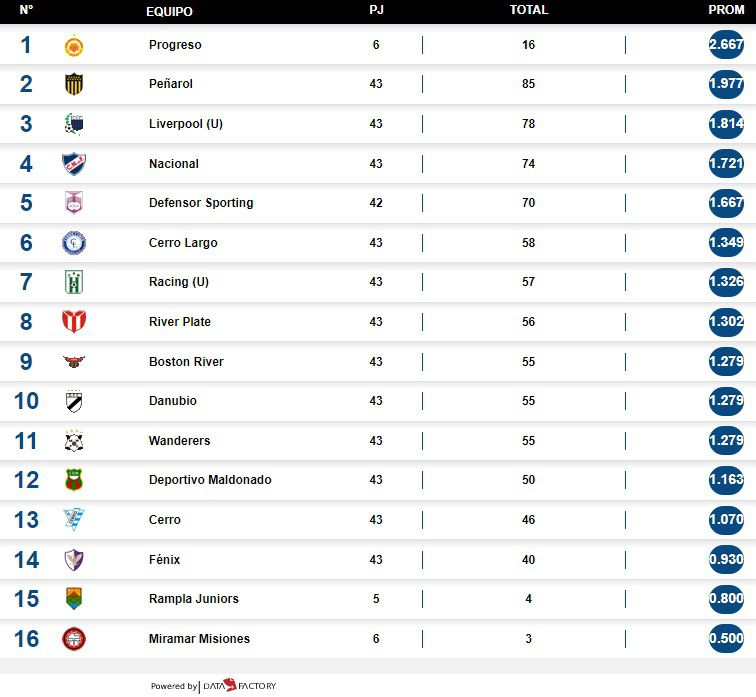Click the Miramar Misiones round badge
This screenshot has width=756, height=697.
click(x=74, y=639)
